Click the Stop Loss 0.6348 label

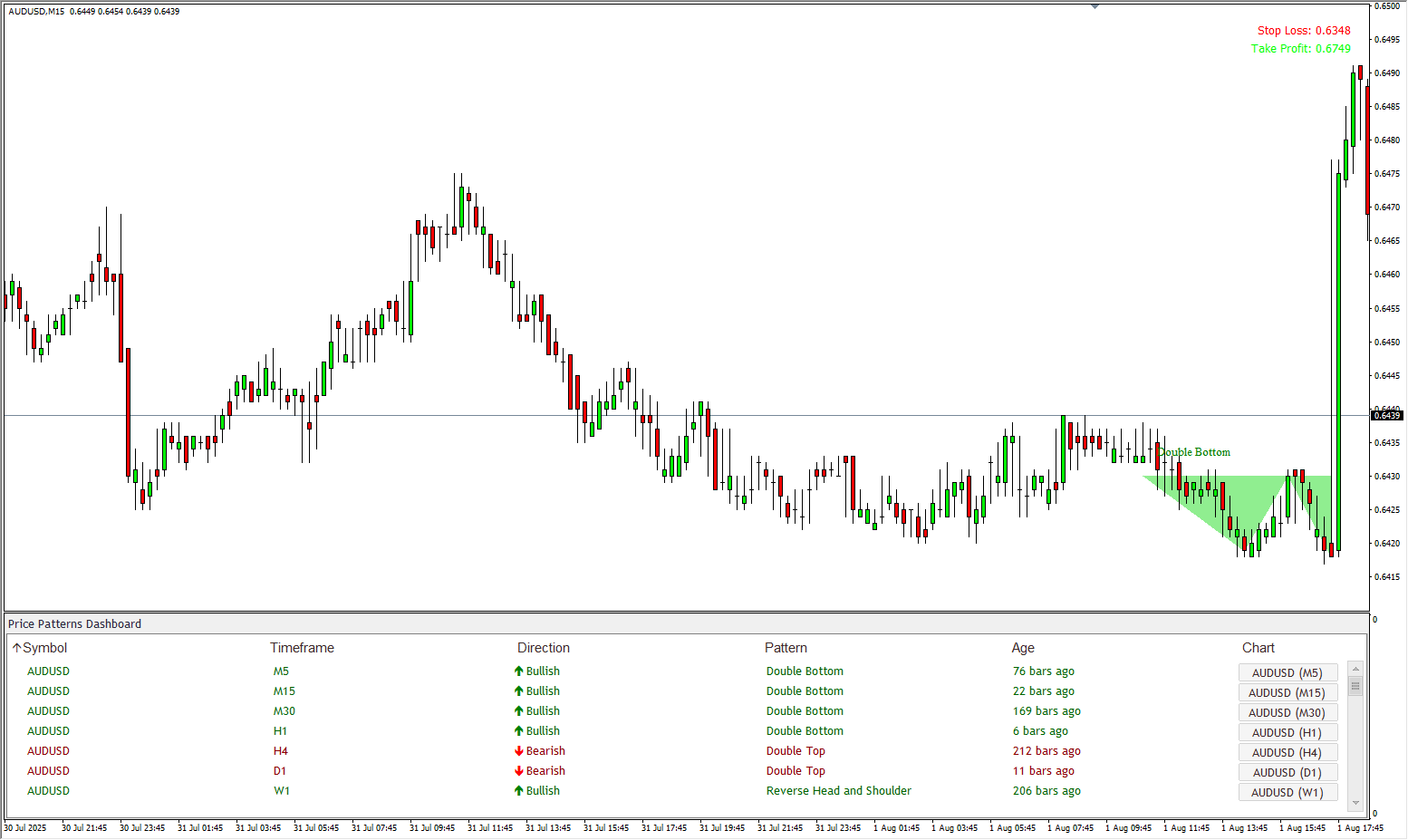1303,31
